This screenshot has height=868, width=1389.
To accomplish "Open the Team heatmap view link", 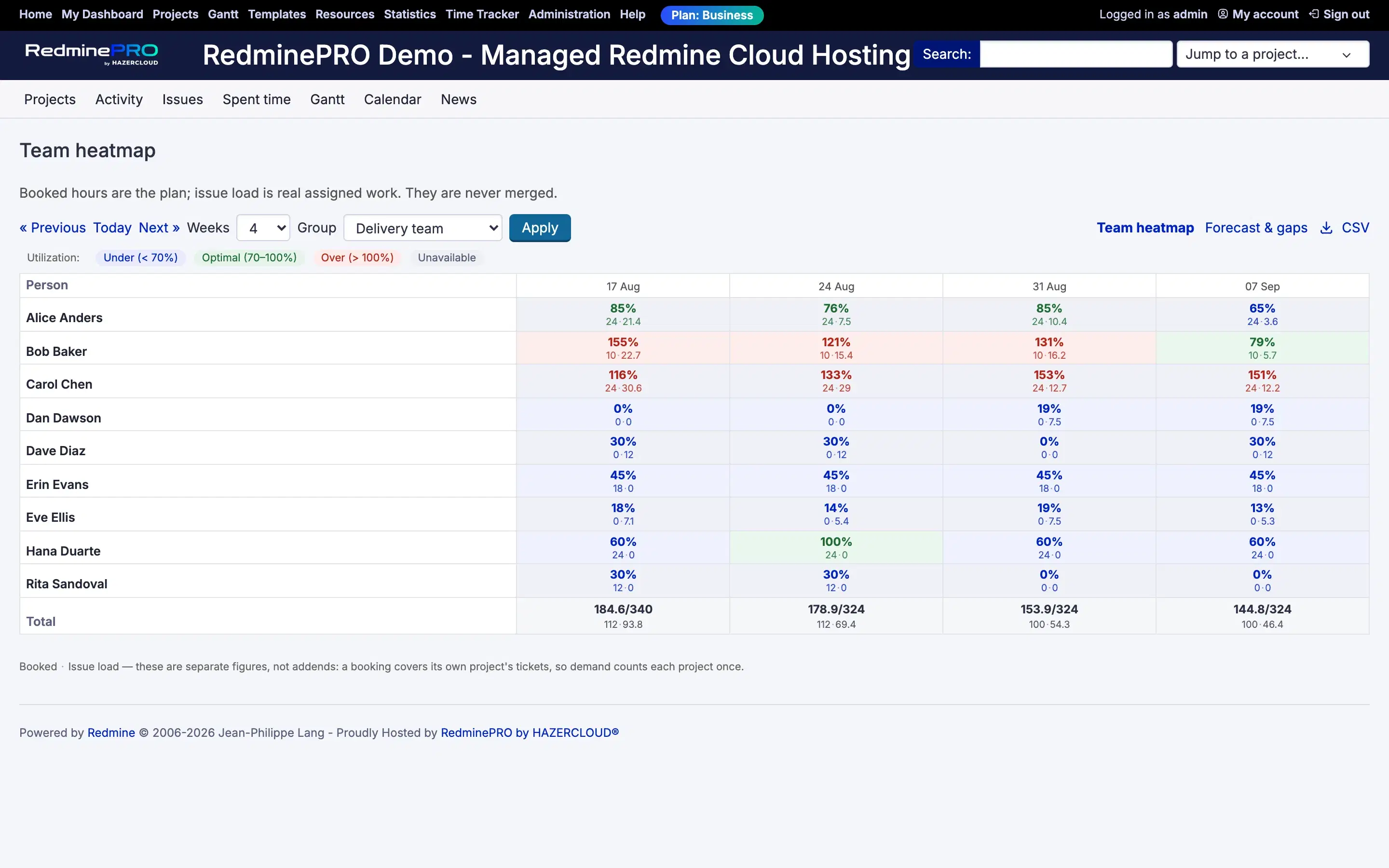I will tap(1145, 228).
